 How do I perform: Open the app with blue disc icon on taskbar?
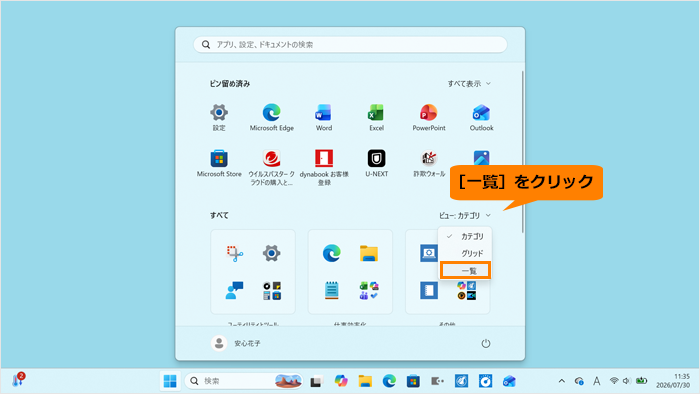coord(485,381)
